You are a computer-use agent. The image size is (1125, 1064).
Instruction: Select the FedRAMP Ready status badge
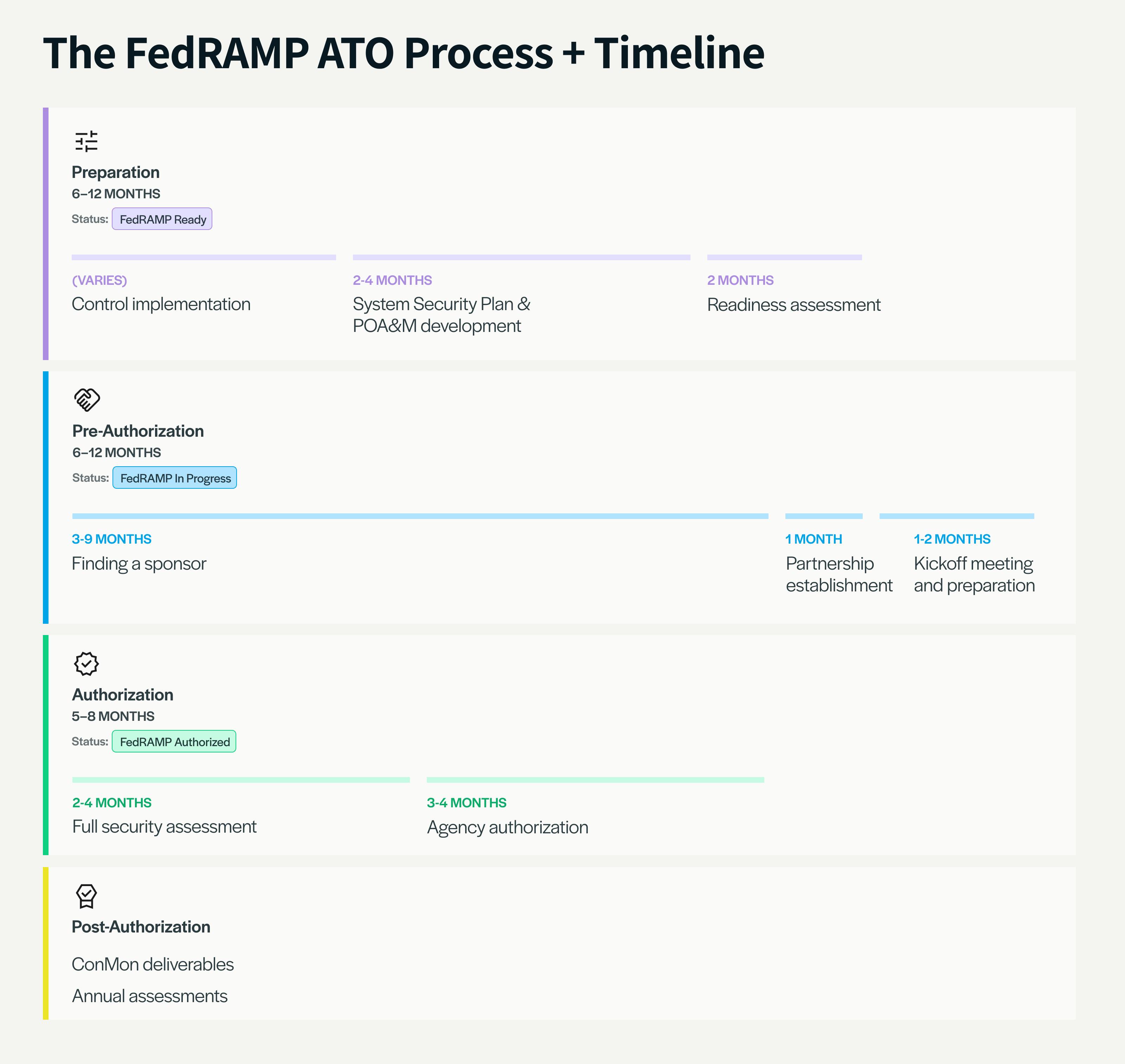(162, 219)
